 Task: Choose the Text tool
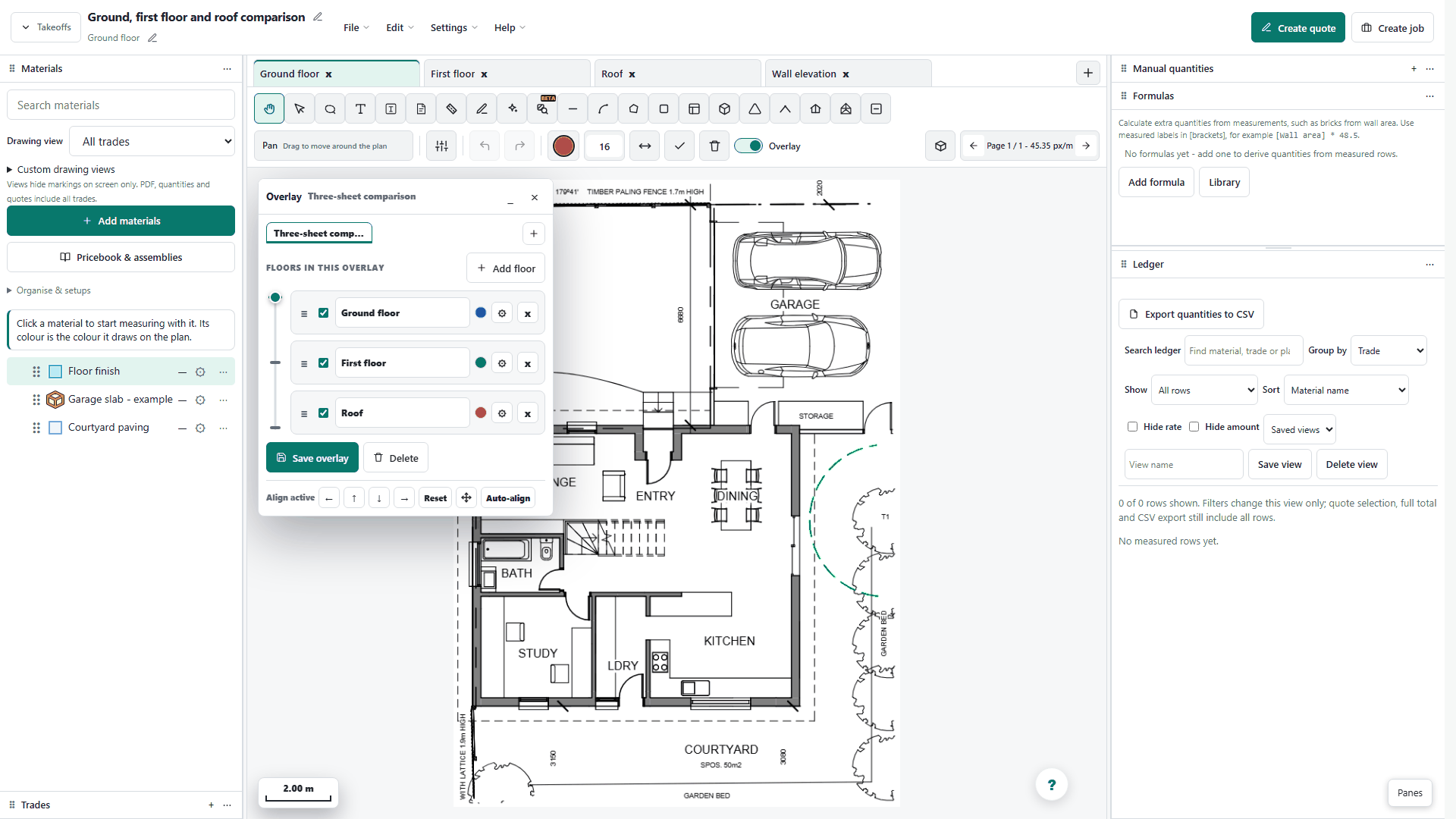(360, 109)
